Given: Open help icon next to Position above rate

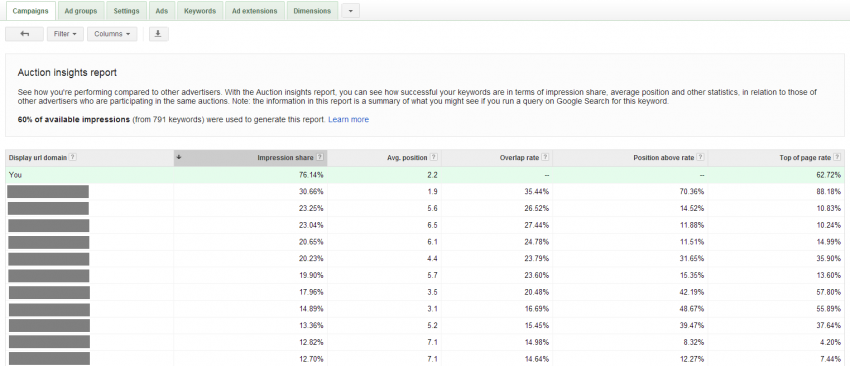Looking at the screenshot, I should click(x=700, y=157).
